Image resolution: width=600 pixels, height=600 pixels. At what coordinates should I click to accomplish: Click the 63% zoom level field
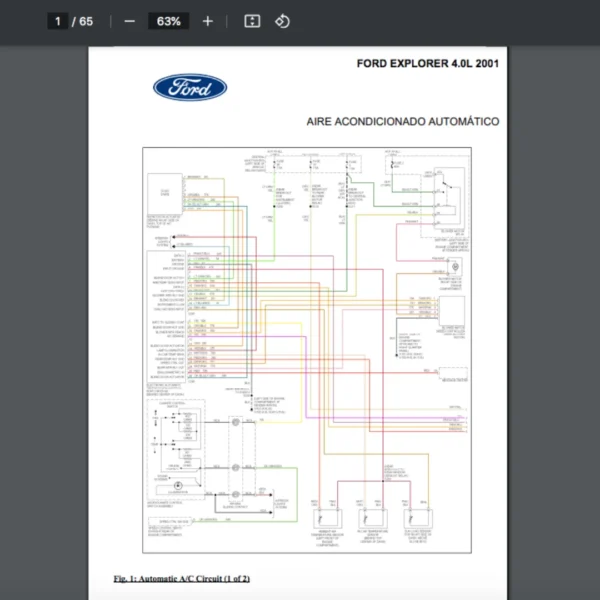click(168, 21)
